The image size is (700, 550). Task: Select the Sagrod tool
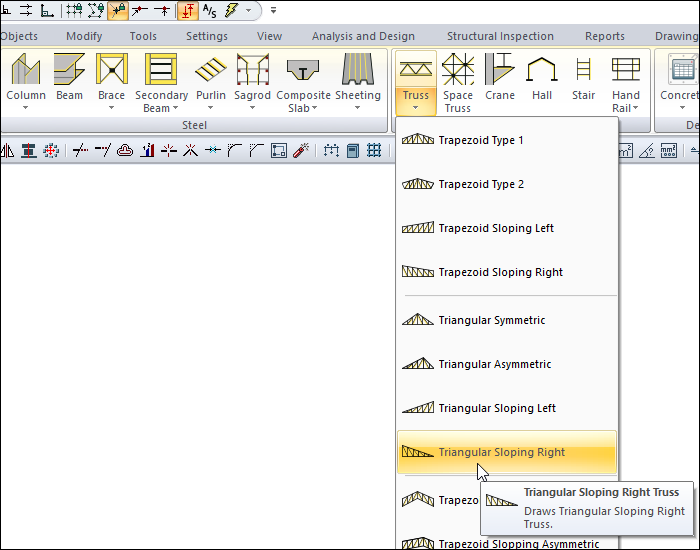252,72
